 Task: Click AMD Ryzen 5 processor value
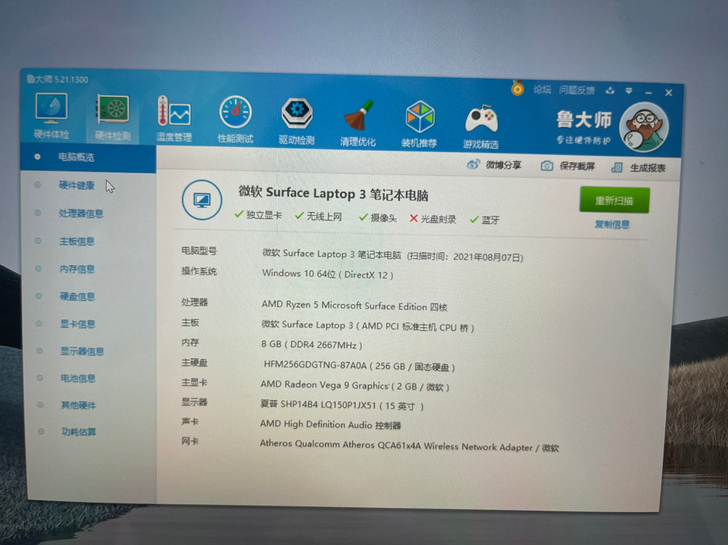click(x=354, y=305)
